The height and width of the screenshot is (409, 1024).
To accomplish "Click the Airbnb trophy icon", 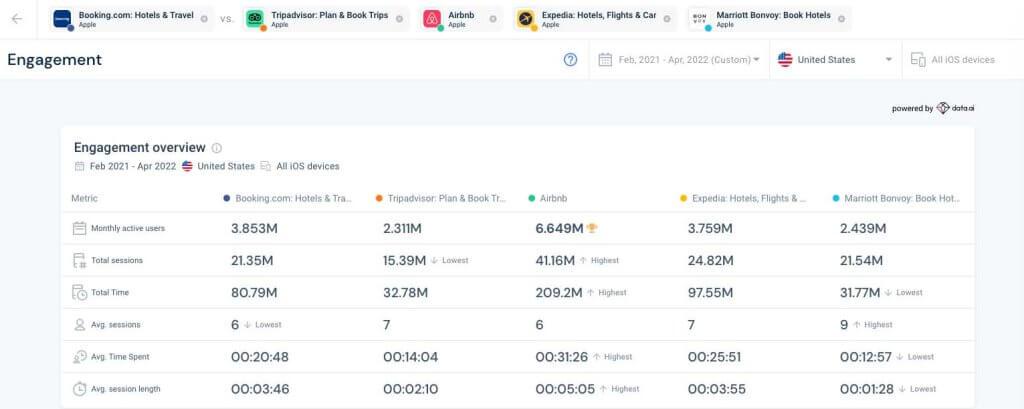I will pos(592,228).
